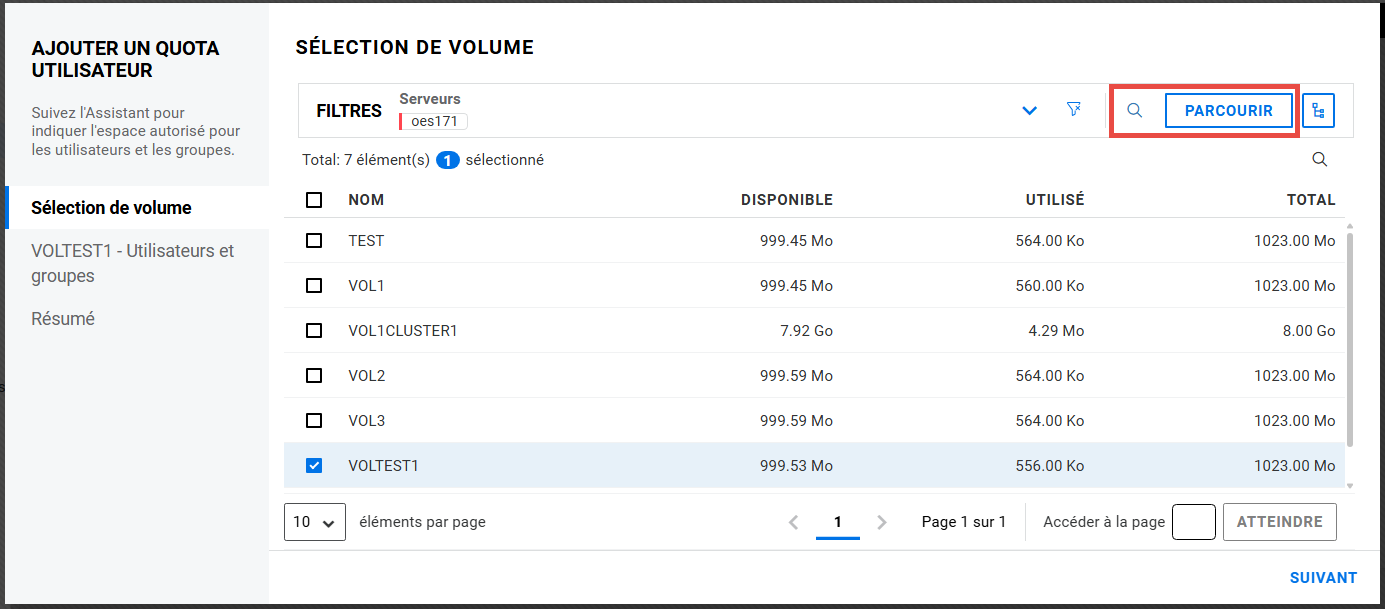Expand the Filtres chevron dropdown
1385x609 pixels.
click(1029, 111)
